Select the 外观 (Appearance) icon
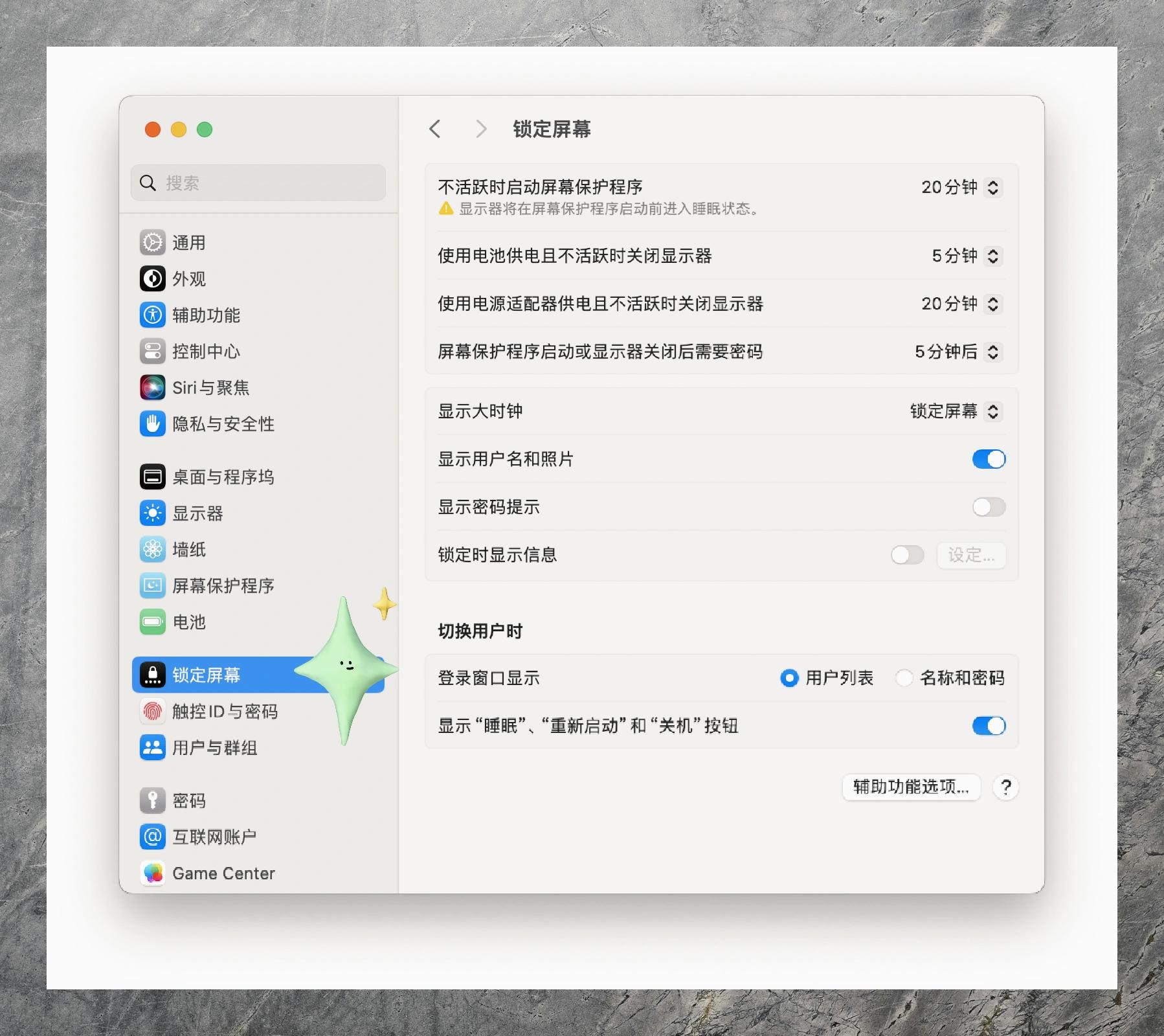1164x1036 pixels. (188, 279)
